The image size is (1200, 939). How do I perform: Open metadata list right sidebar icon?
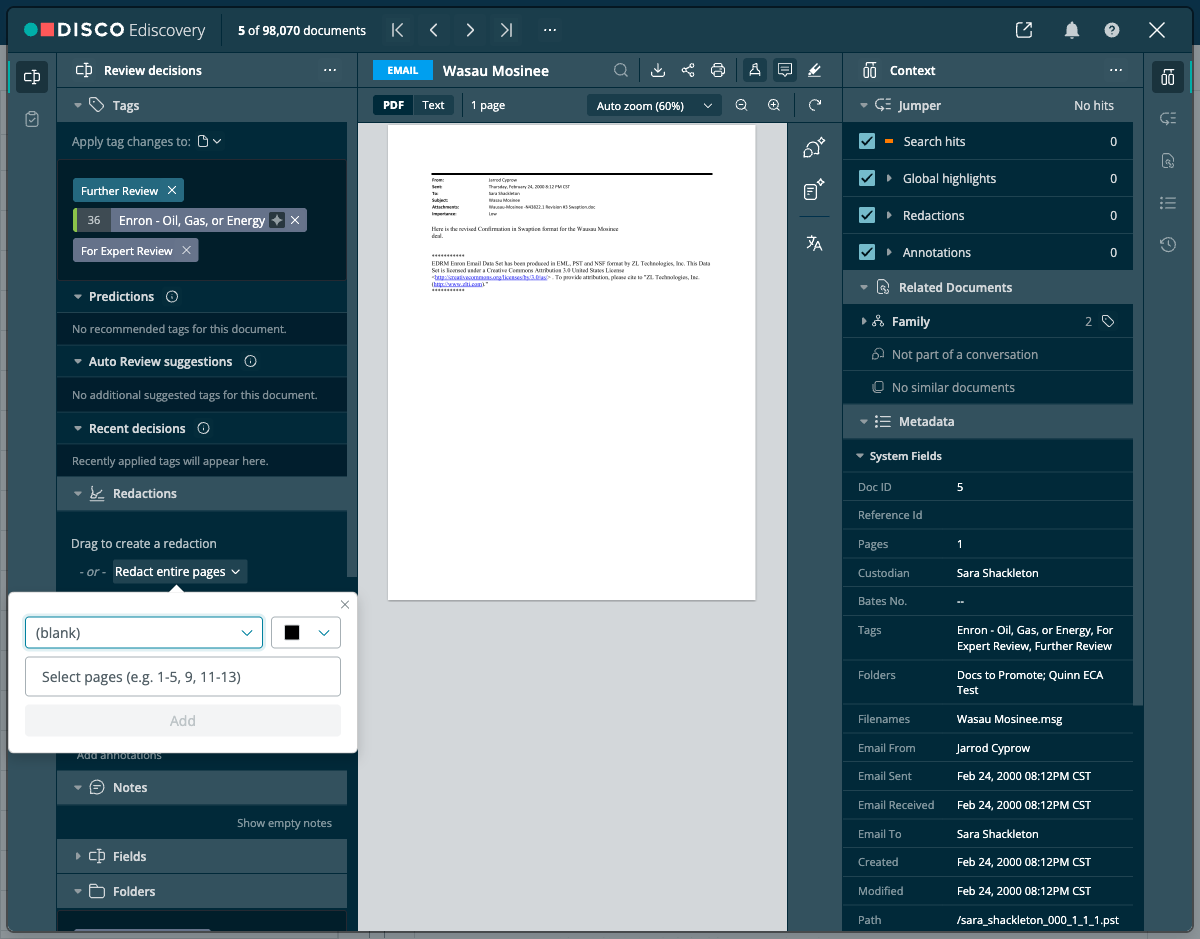(x=1168, y=202)
